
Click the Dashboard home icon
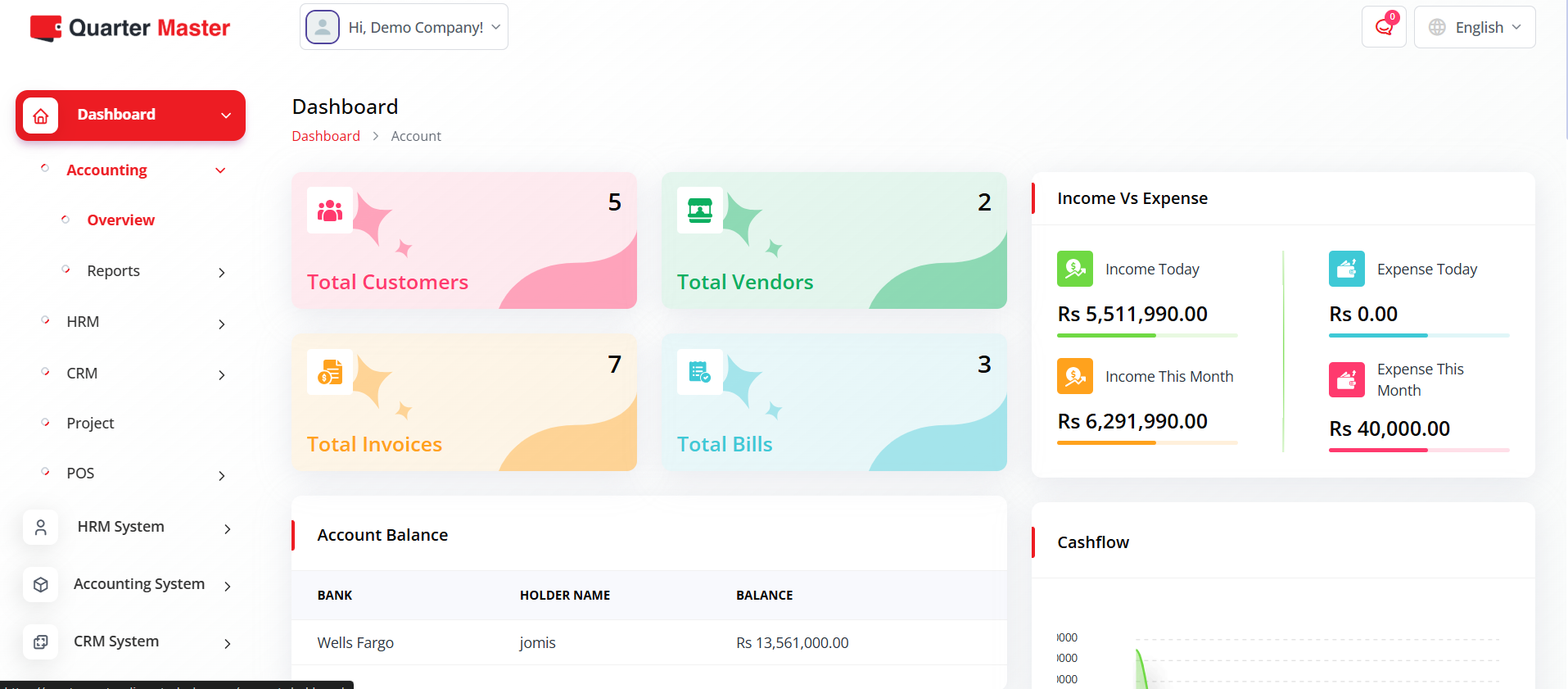[41, 116]
